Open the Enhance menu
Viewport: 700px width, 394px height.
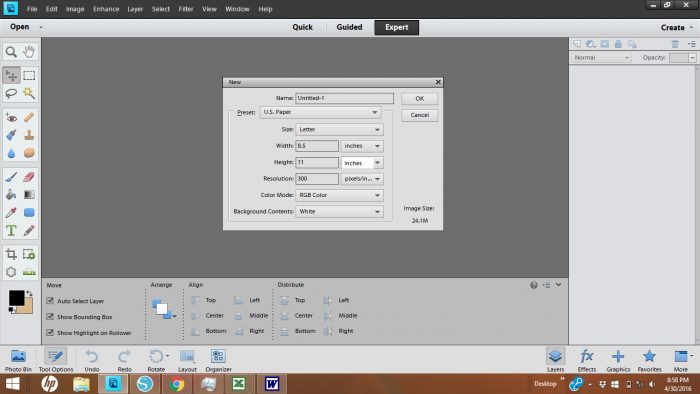coord(106,9)
